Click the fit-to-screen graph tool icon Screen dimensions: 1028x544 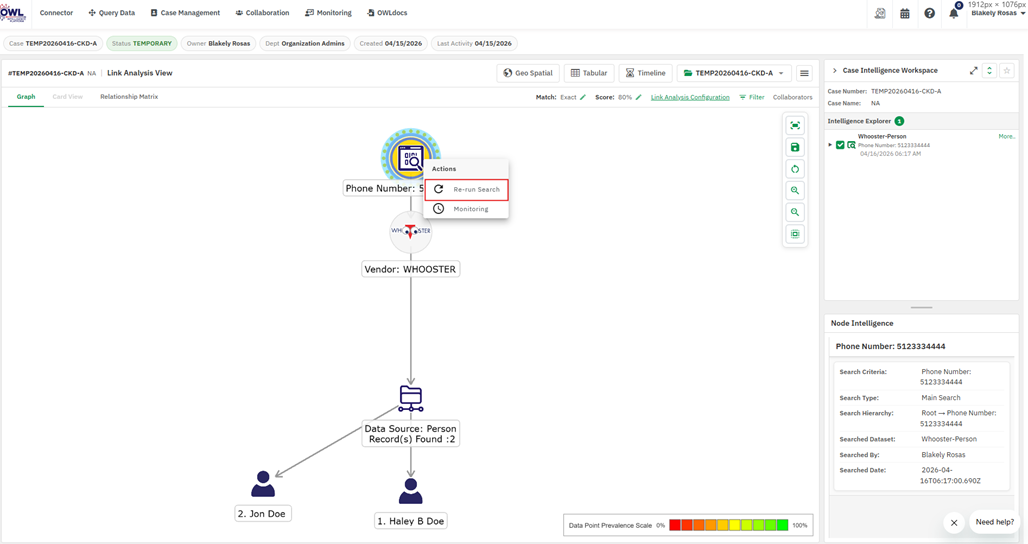795,125
